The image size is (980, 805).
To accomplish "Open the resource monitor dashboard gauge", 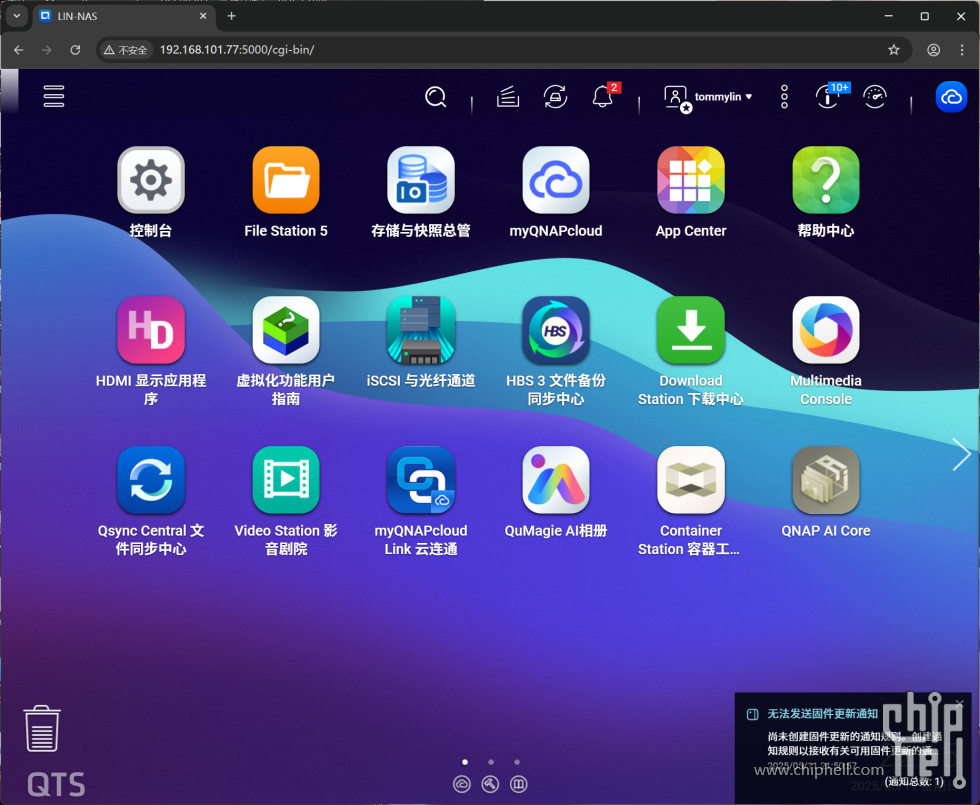I will pyautogui.click(x=874, y=97).
